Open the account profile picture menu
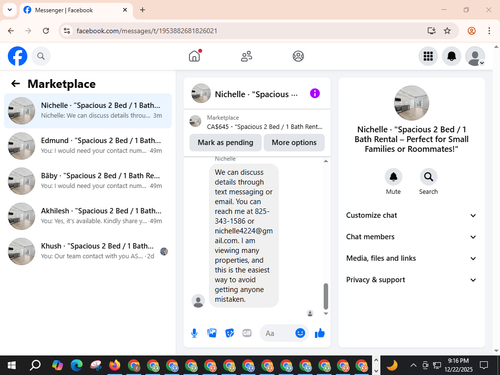This screenshot has height=375, width=500. click(x=475, y=56)
